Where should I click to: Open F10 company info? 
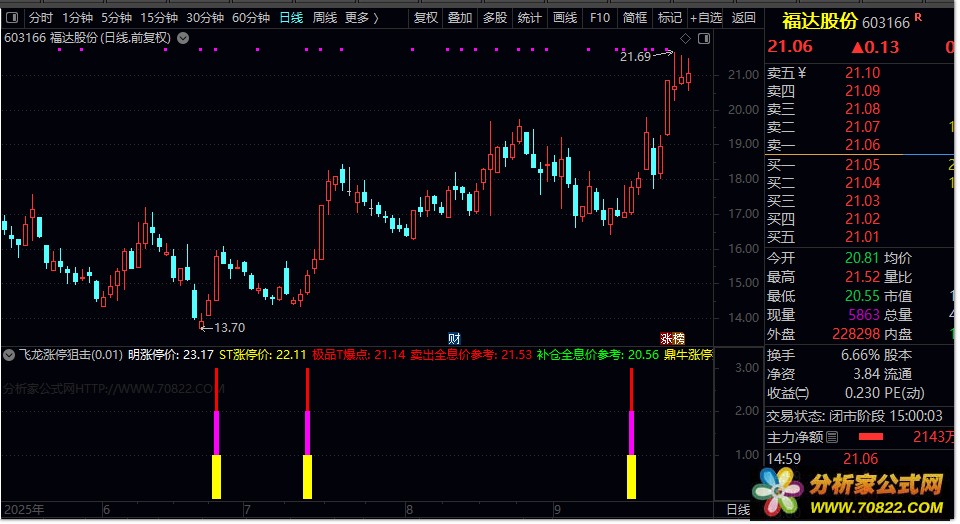coord(599,18)
